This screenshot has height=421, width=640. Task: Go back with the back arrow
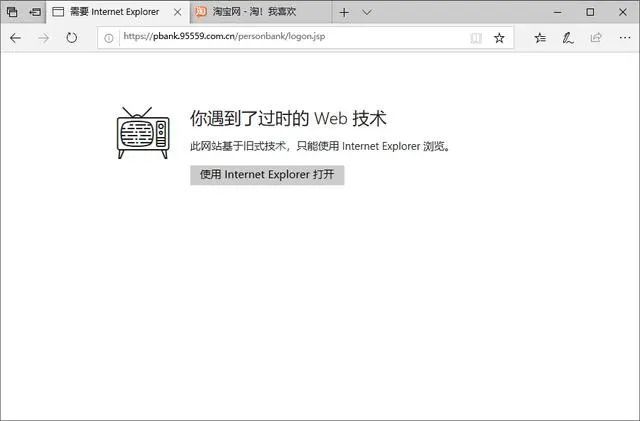tap(16, 38)
